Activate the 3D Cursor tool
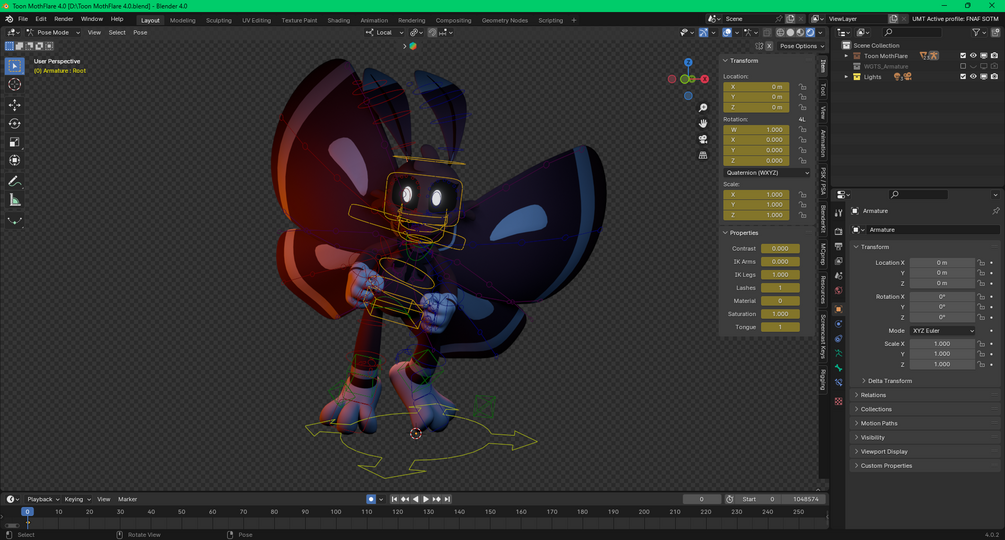The image size is (1005, 540). pos(15,85)
